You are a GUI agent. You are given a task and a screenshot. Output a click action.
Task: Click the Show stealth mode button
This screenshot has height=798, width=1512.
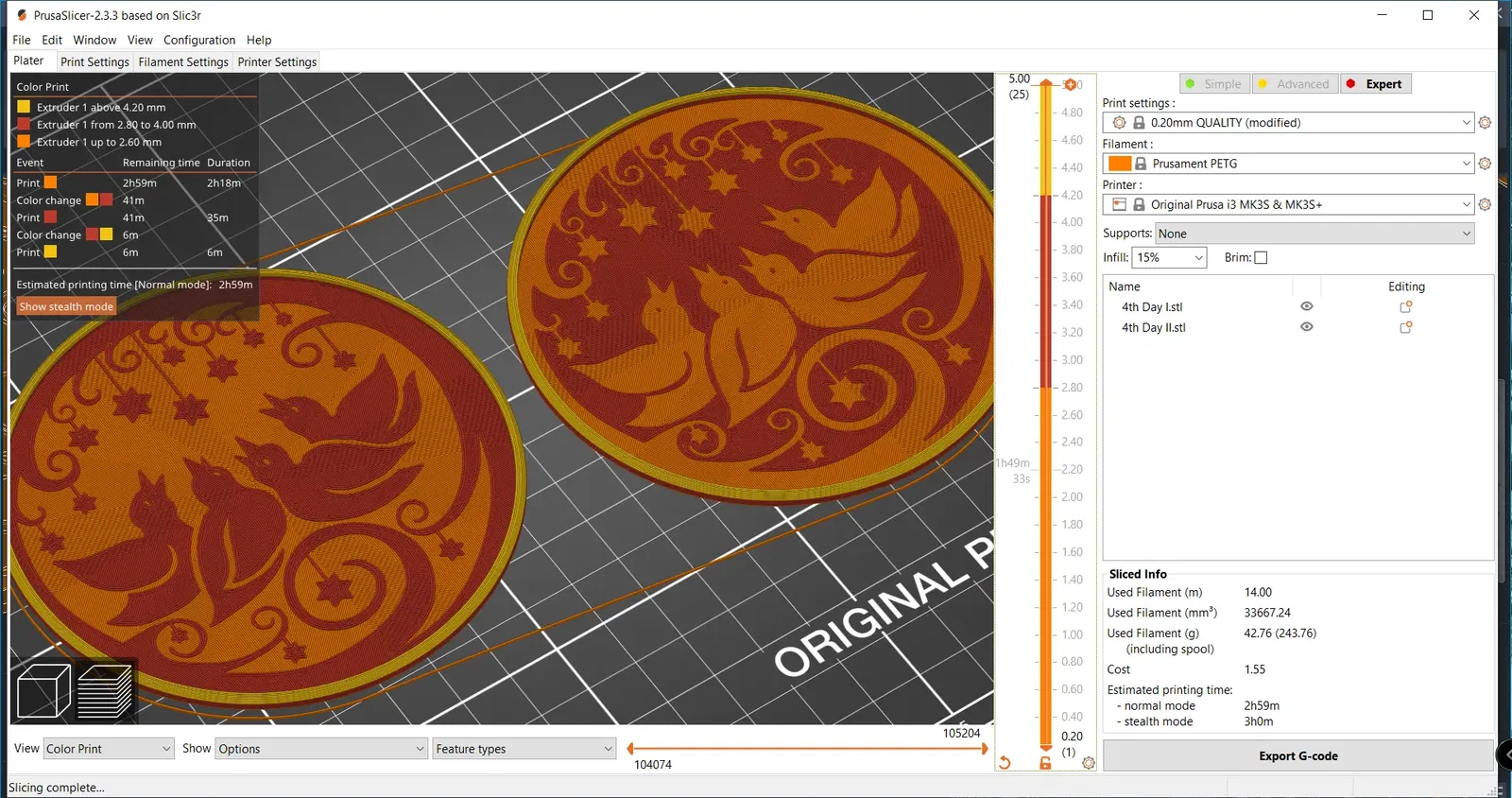click(66, 306)
